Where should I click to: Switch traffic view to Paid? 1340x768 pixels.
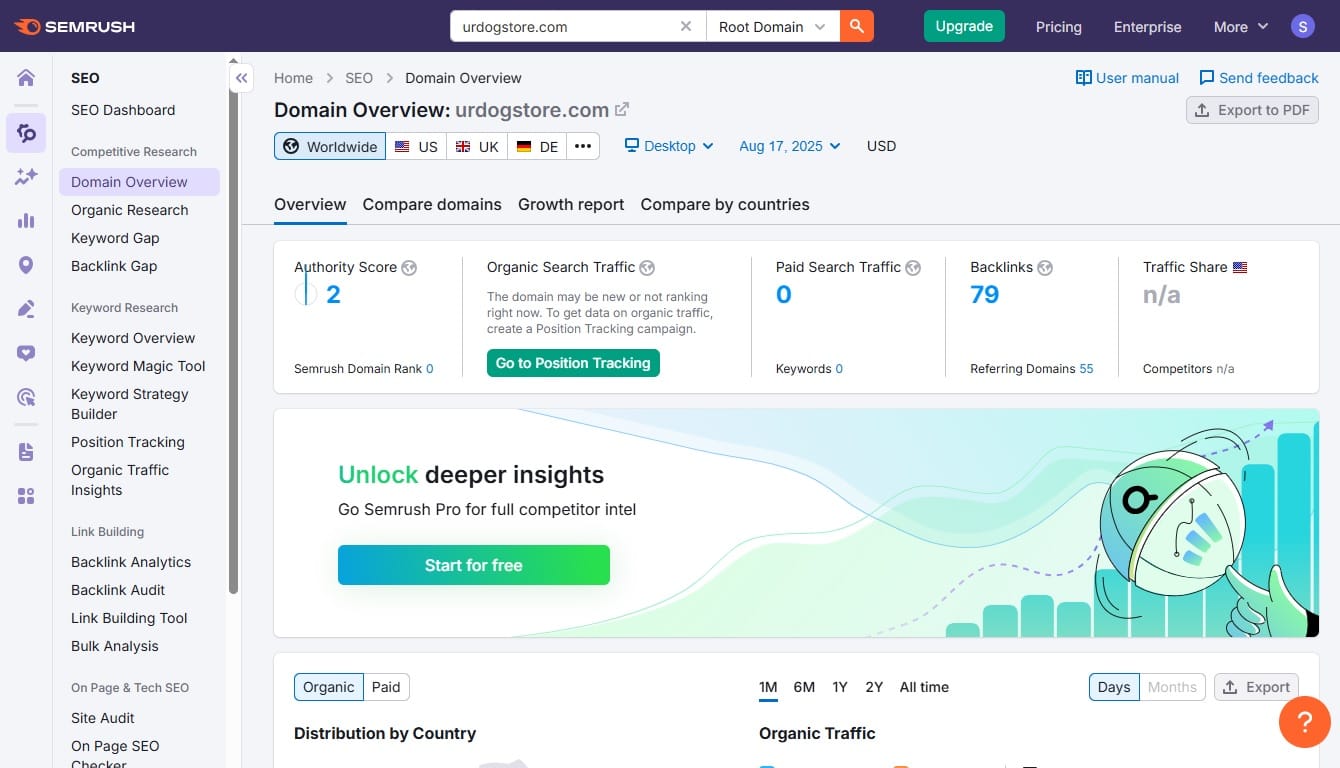[386, 687]
